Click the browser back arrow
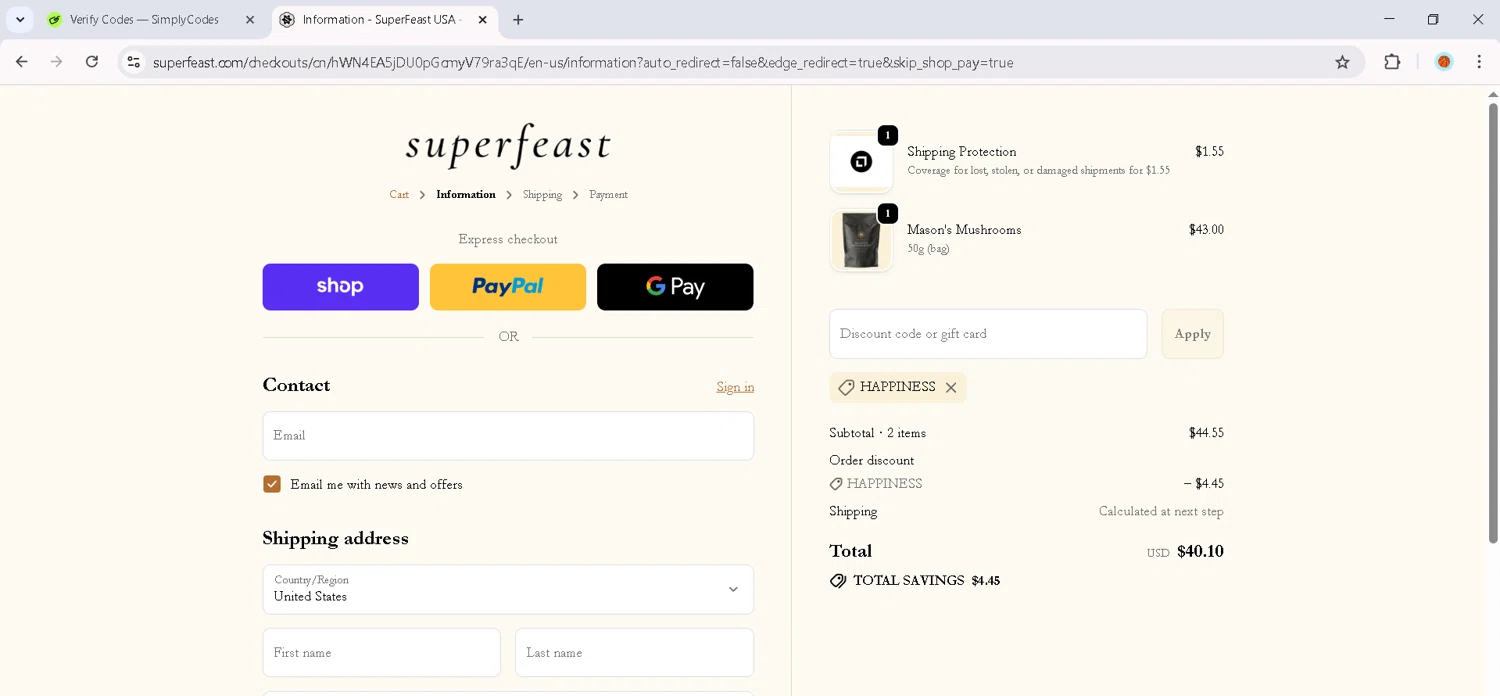 tap(22, 62)
